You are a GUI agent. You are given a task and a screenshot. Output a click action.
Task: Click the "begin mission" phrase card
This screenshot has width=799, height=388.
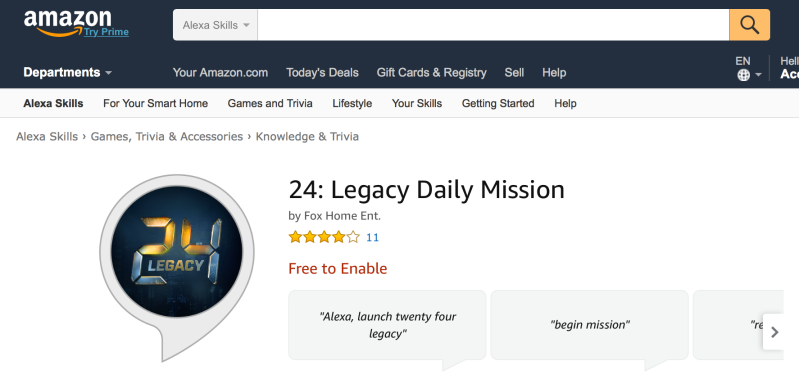[590, 325]
